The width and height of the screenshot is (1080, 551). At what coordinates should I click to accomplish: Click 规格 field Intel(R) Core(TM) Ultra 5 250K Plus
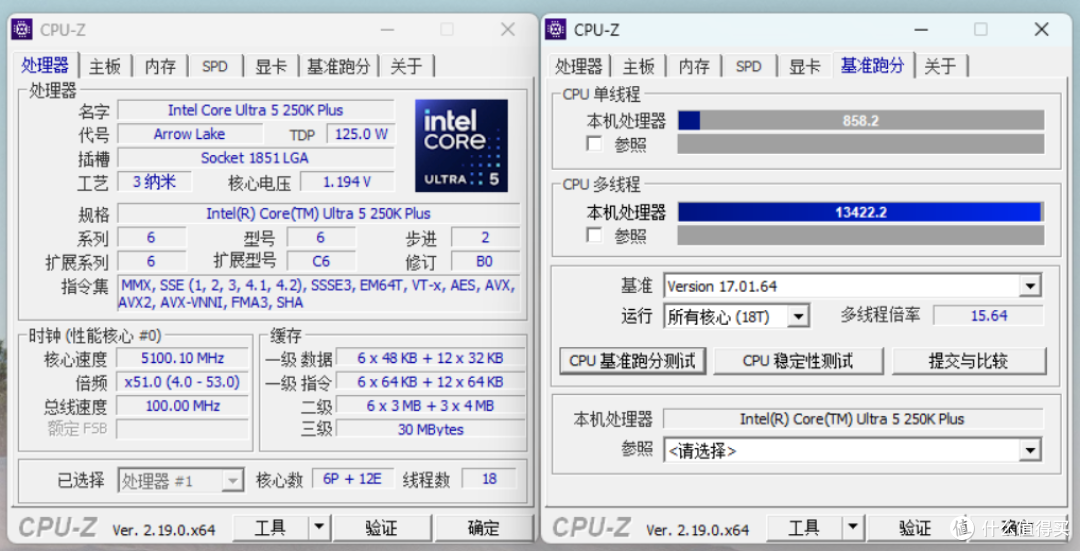[318, 214]
